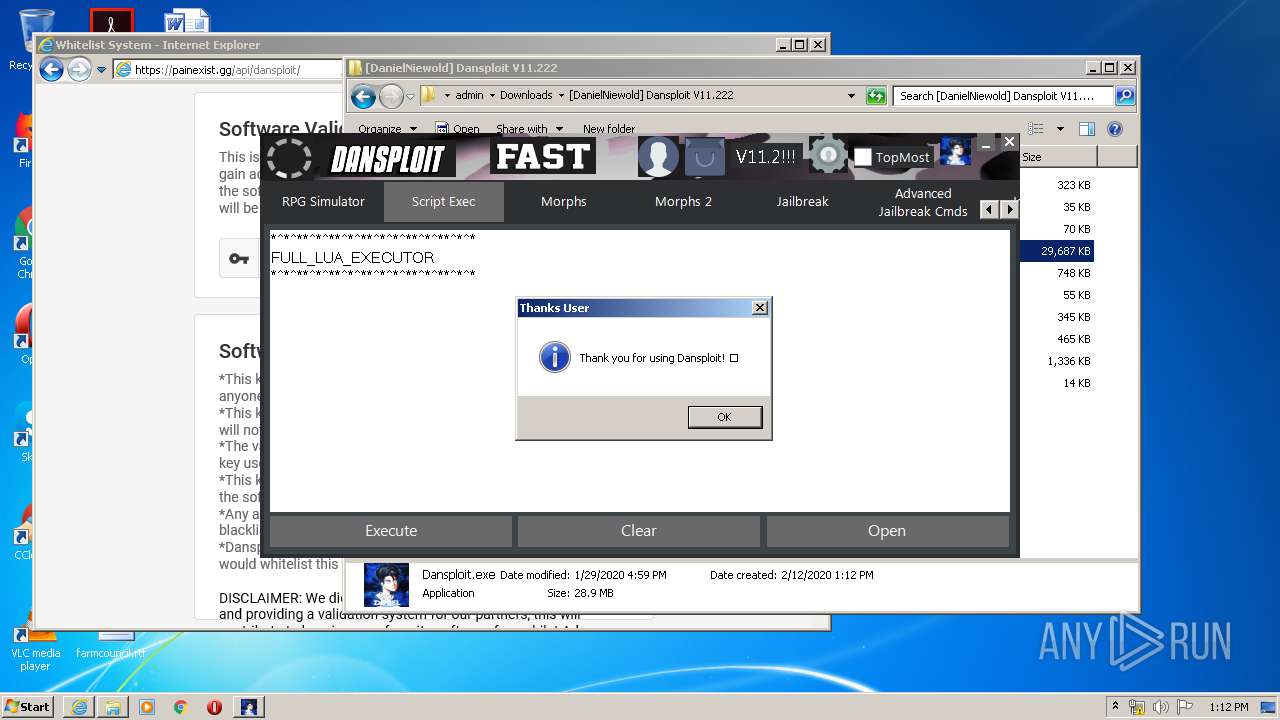
Task: Click the Size column header
Action: pos(1058,157)
